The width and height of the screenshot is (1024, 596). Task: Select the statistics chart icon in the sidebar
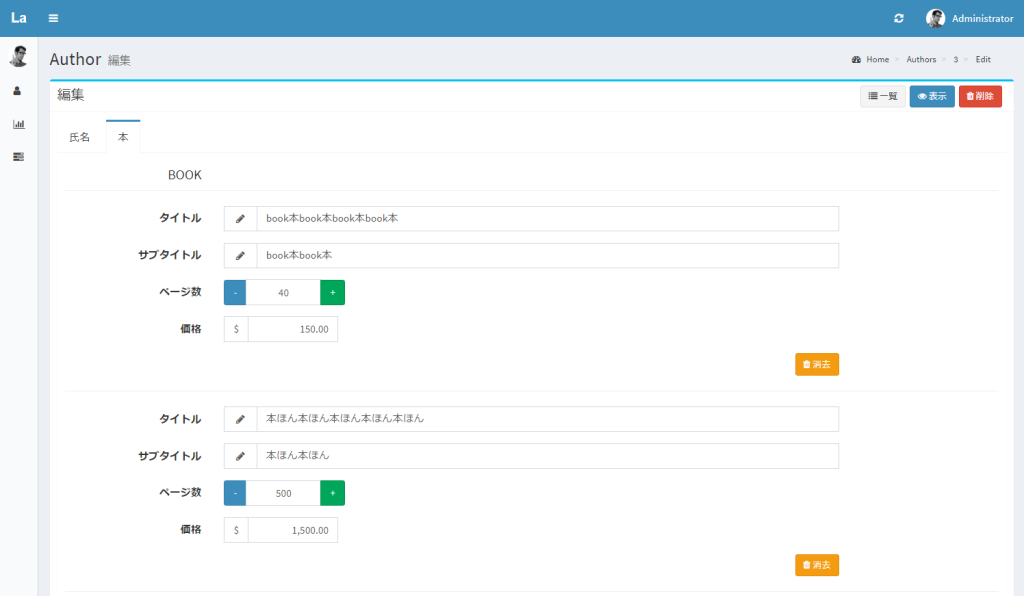18,124
